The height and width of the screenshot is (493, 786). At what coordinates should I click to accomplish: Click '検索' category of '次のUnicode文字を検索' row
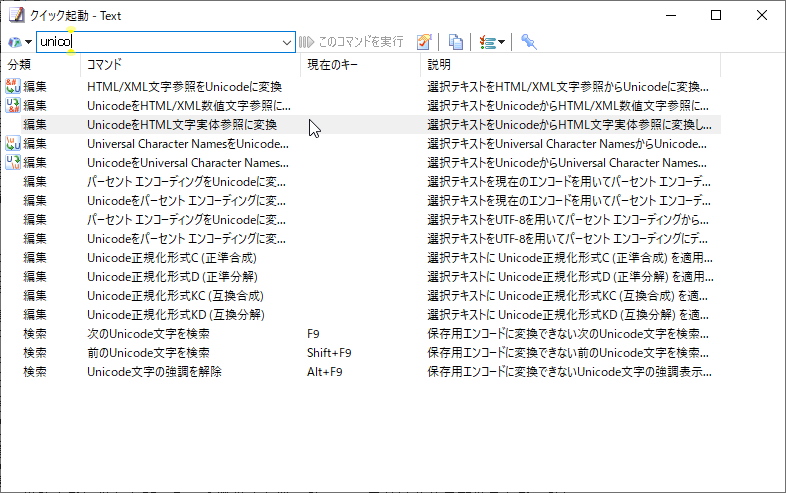click(x=35, y=334)
